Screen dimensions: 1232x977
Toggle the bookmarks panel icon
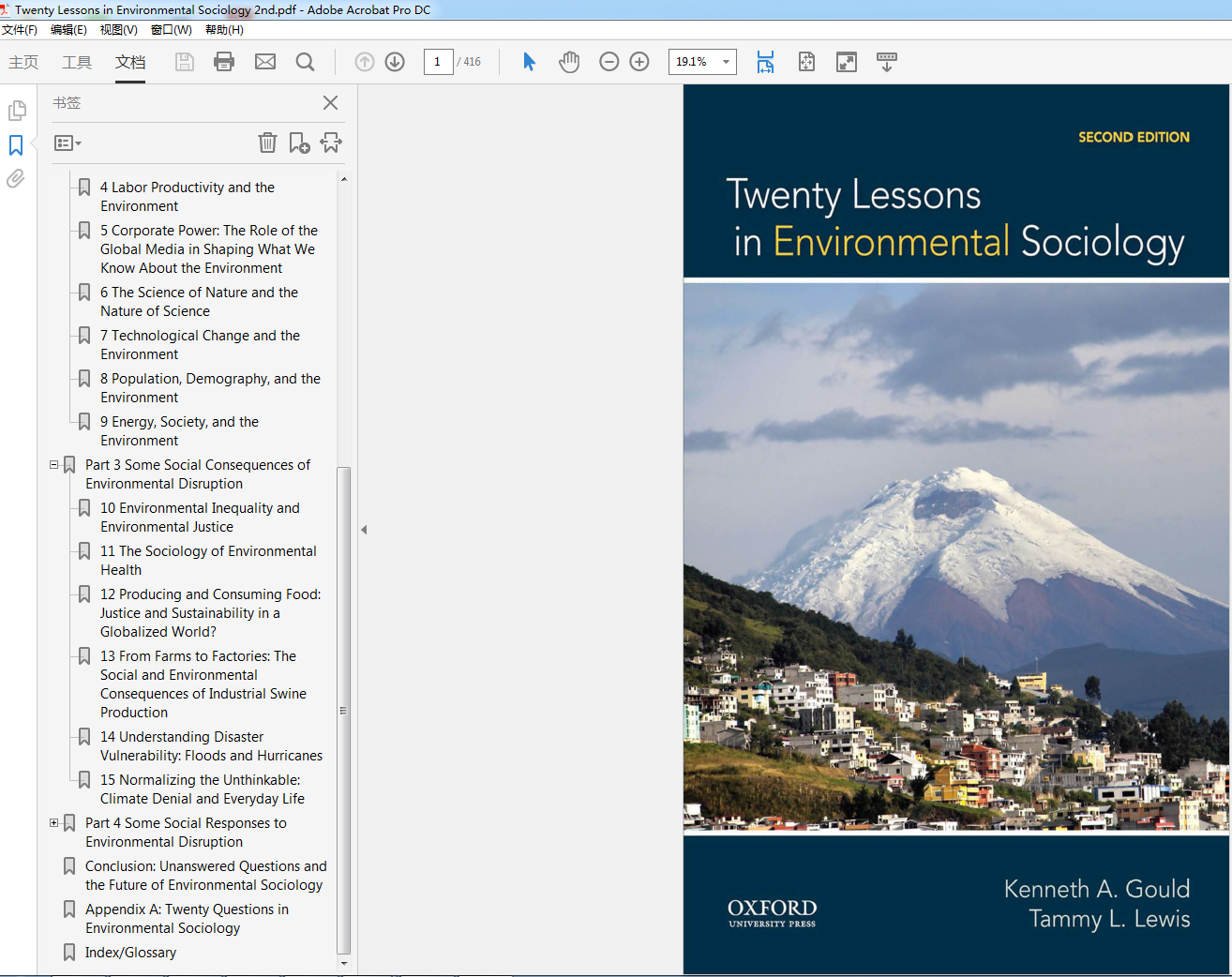16,145
